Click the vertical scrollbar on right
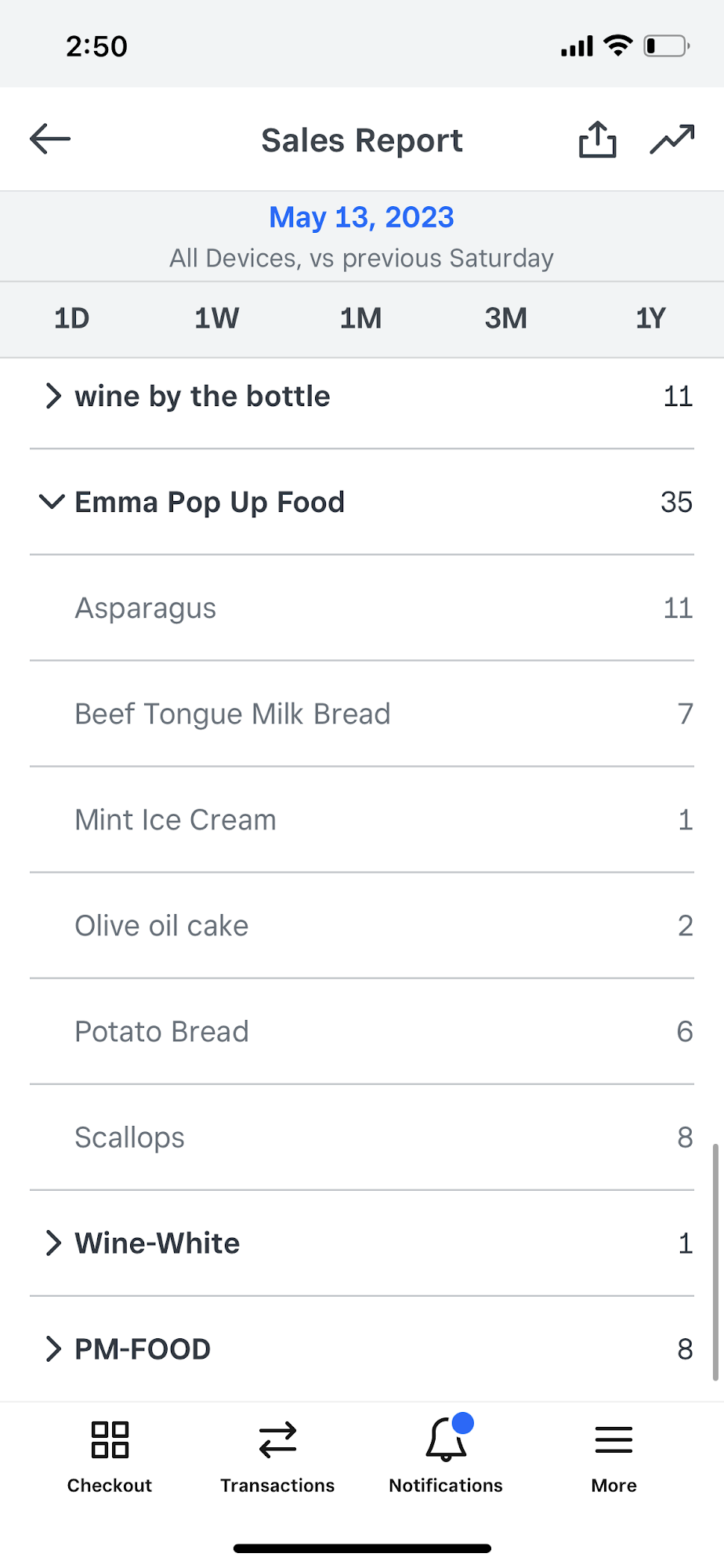Viewport: 724px width, 1568px height. click(x=715, y=1261)
